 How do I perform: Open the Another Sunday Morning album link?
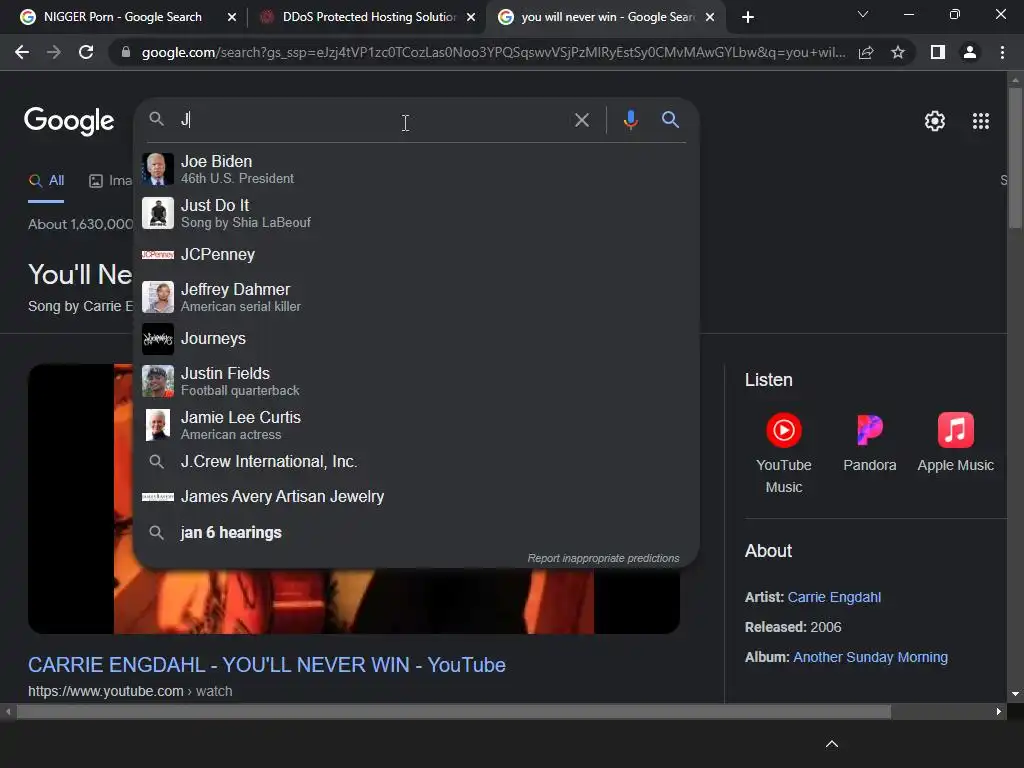coord(870,657)
